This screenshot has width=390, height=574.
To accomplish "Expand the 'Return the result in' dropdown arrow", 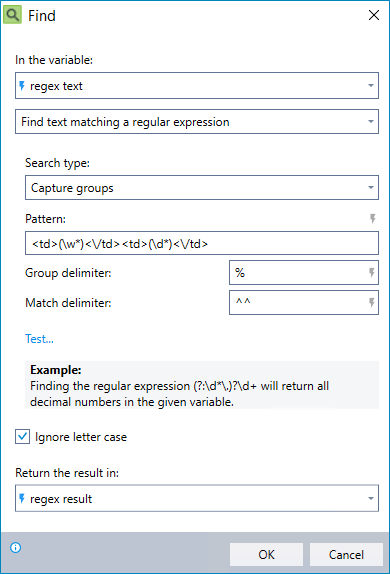I will coord(371,499).
